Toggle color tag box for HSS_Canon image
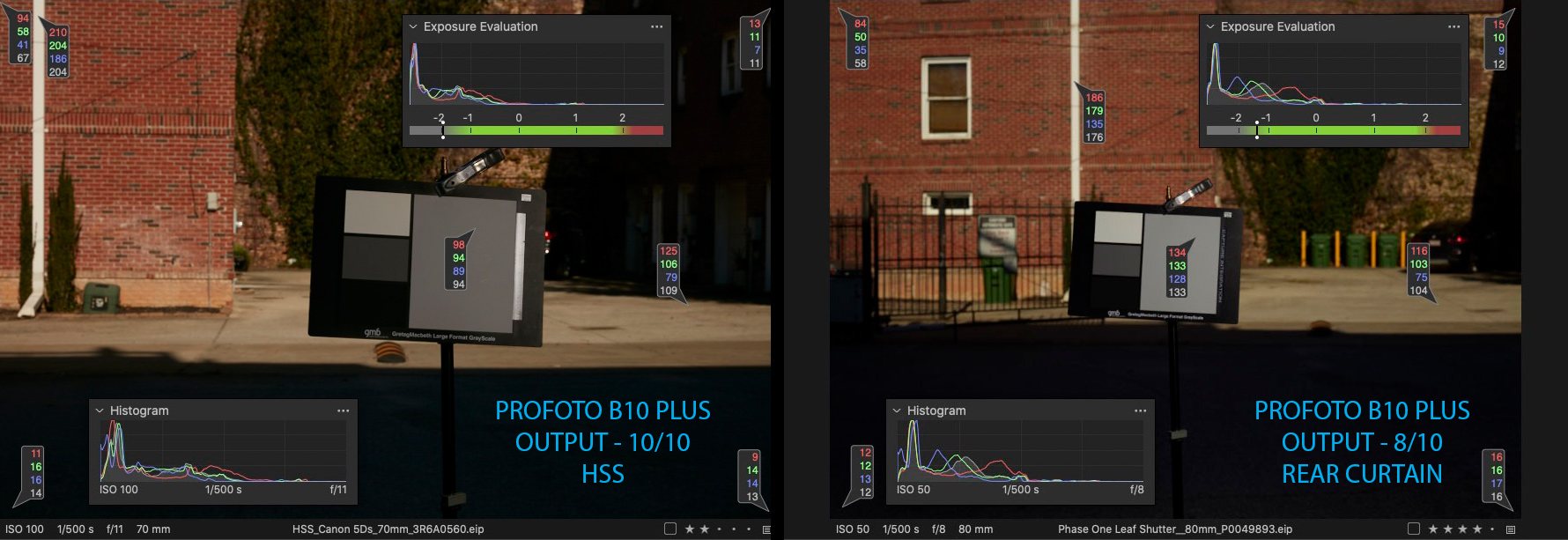The image size is (1568, 540). pyautogui.click(x=670, y=529)
